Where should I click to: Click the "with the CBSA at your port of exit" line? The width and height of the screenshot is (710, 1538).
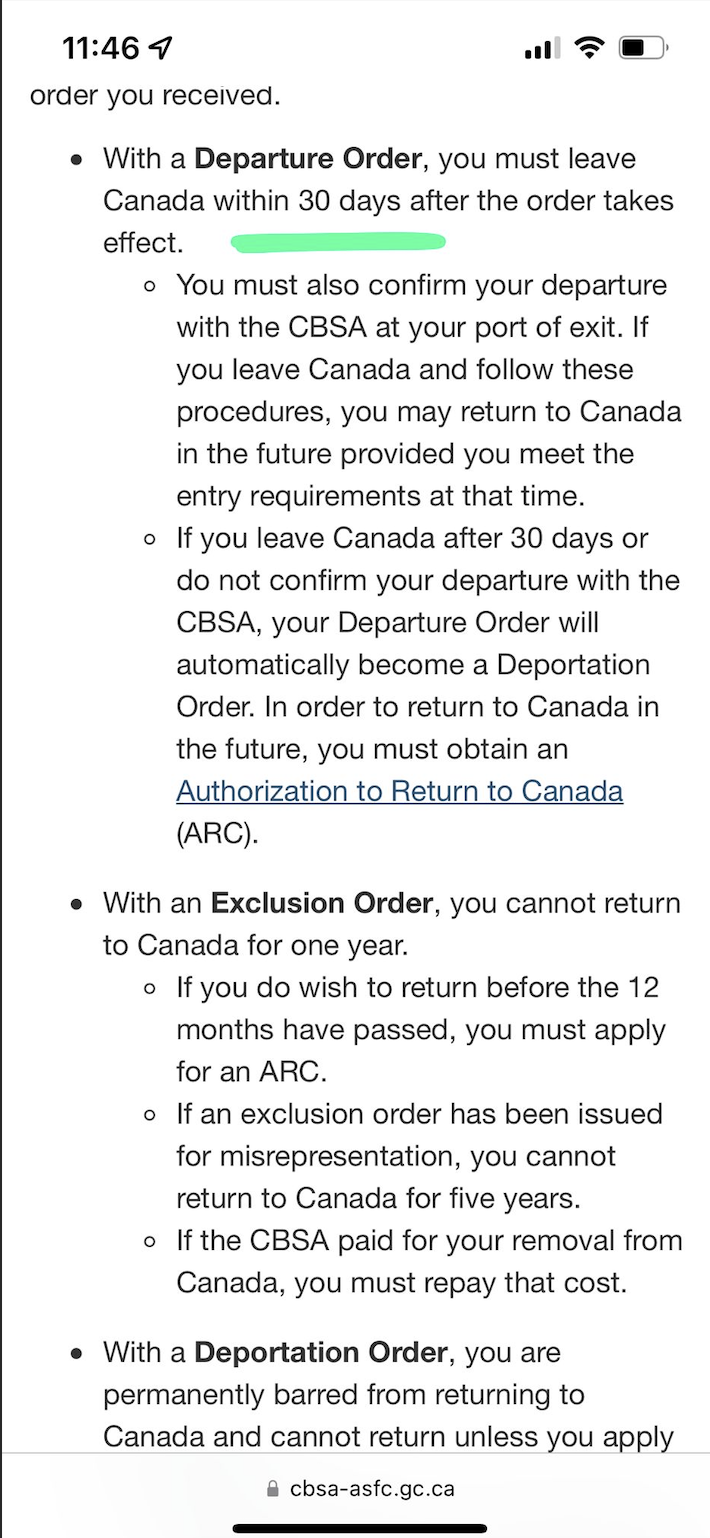point(412,327)
